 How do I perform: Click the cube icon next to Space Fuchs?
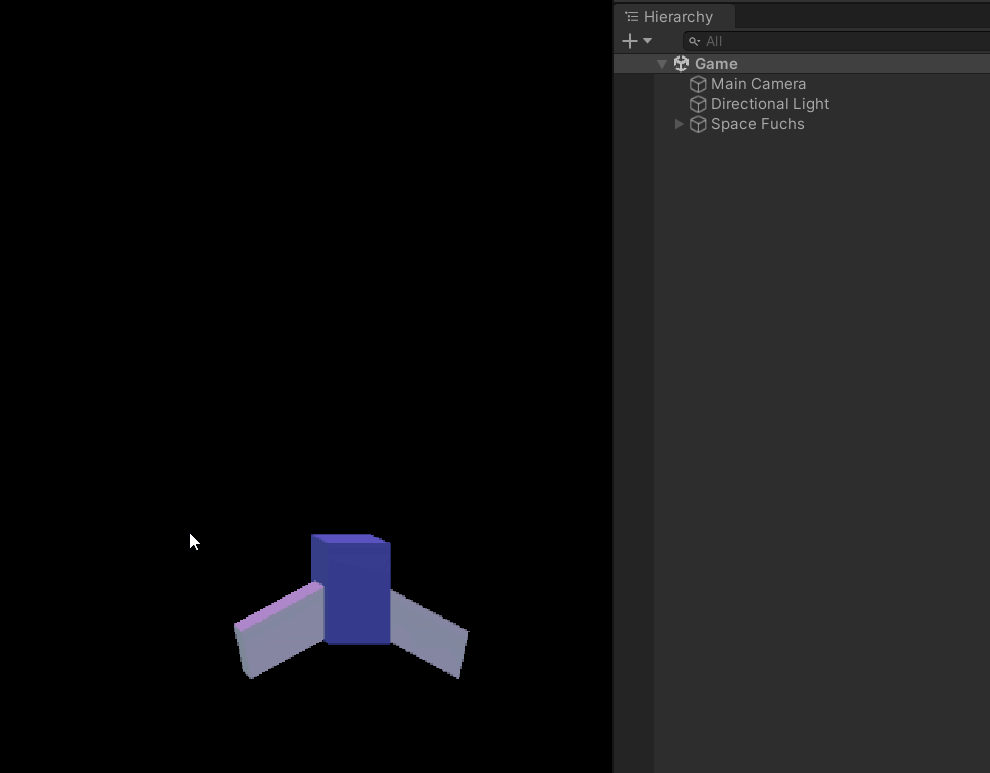point(697,124)
